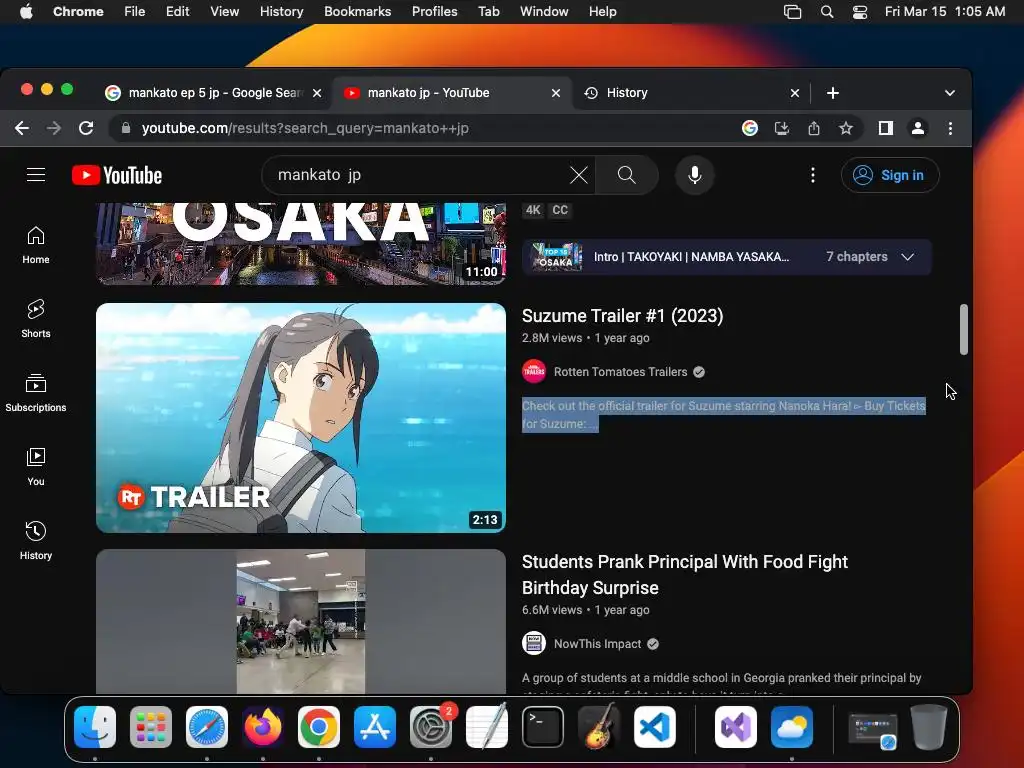The height and width of the screenshot is (768, 1024).
Task: Click the page vertical scrollbar thumb
Action: (963, 330)
